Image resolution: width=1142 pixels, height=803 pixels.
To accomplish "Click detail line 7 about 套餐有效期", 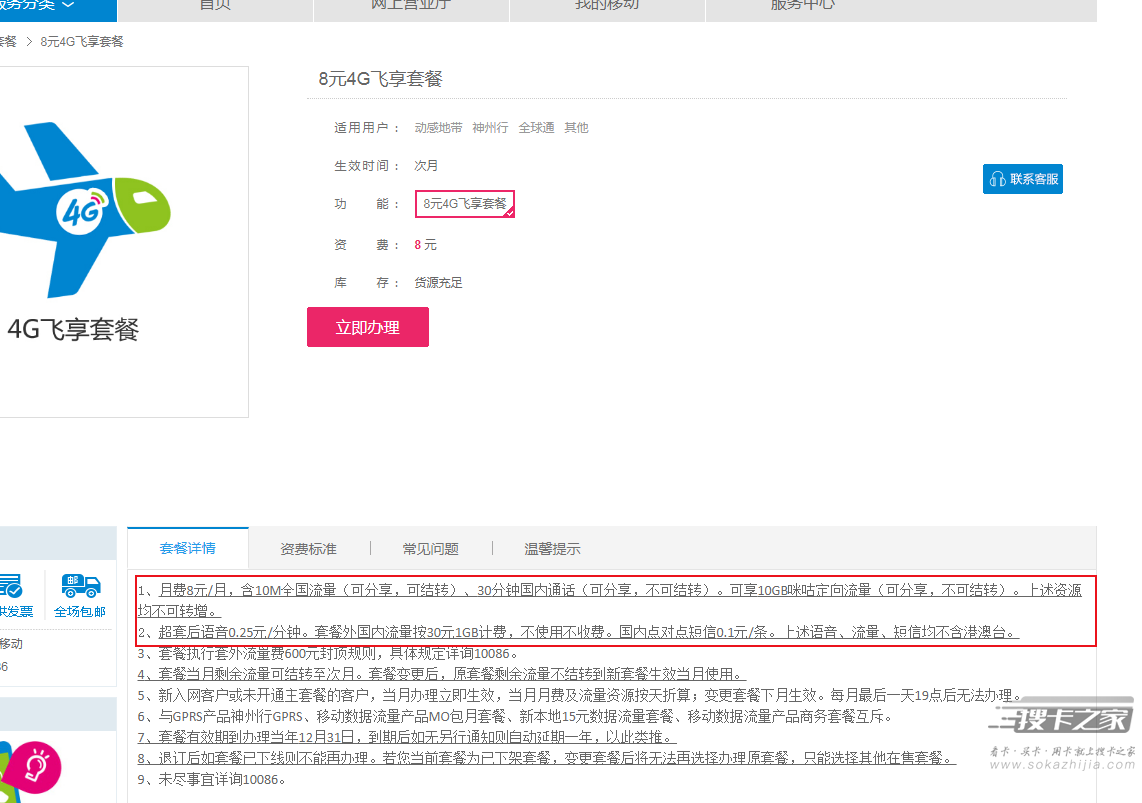I will [407, 737].
